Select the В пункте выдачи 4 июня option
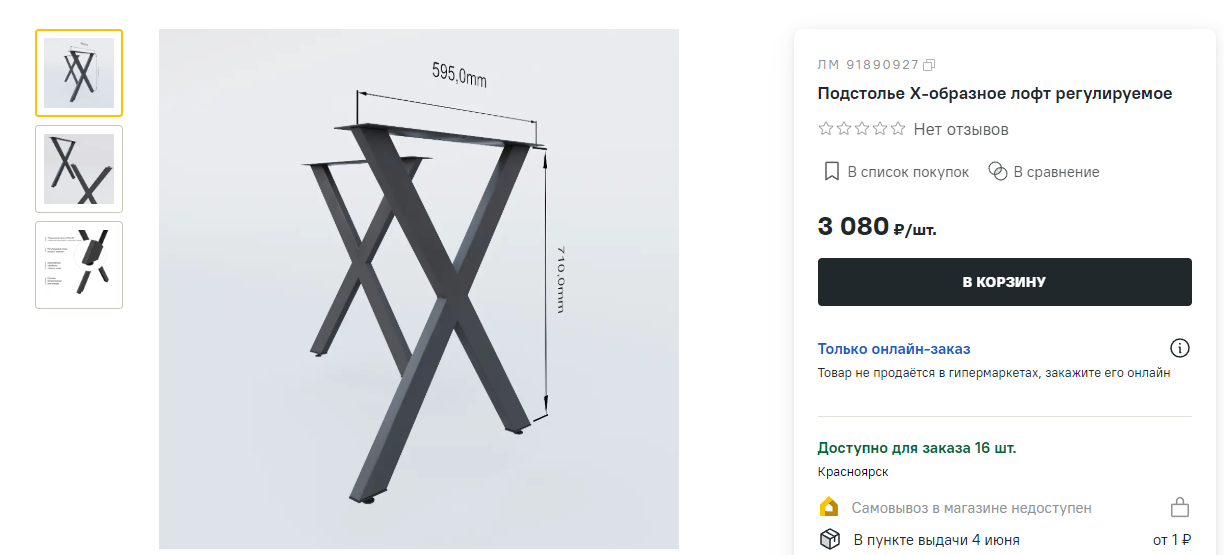Viewport: 1224px width, 555px height. pyautogui.click(x=936, y=540)
